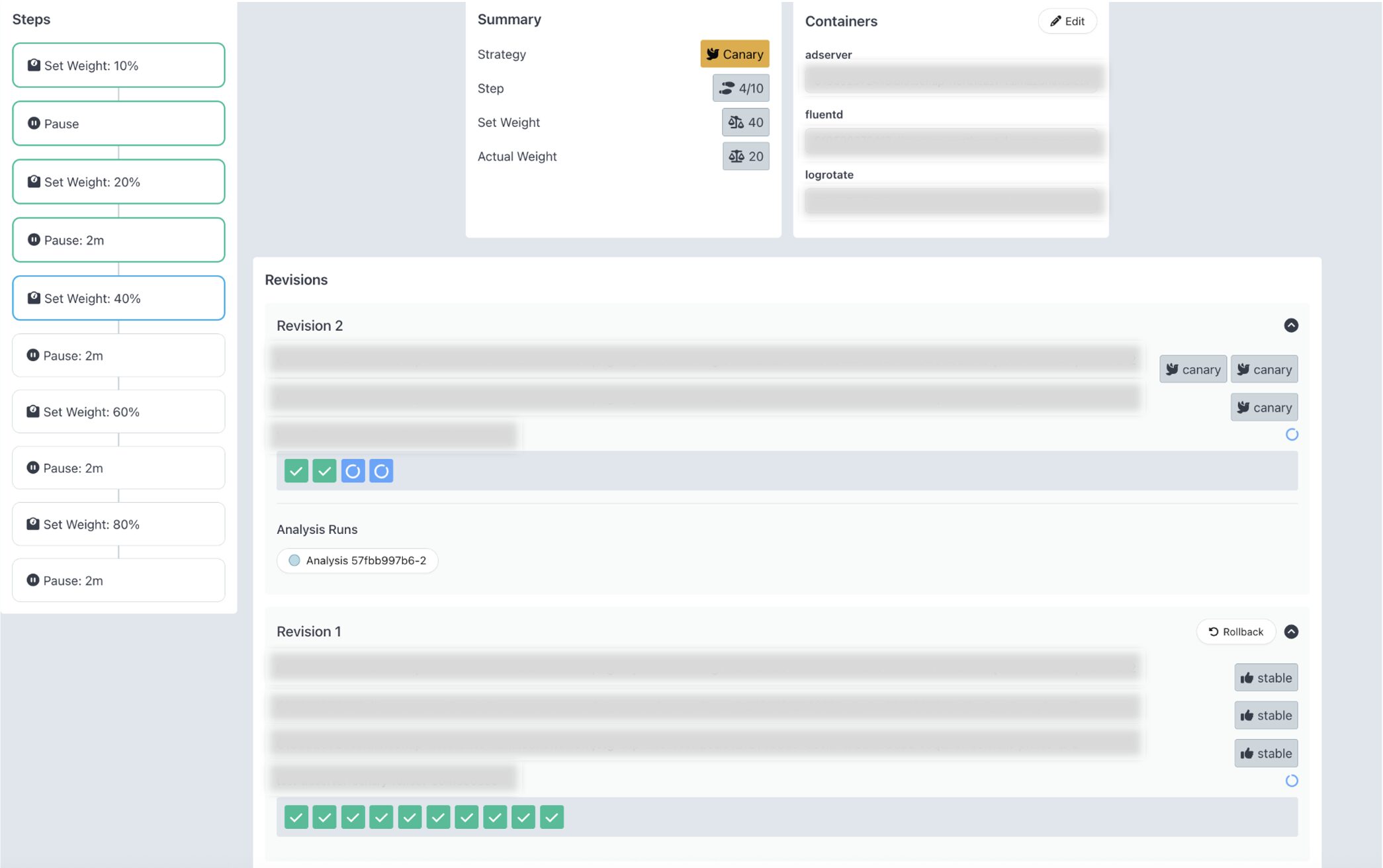Select the Set Weight: 40% step node

click(118, 298)
